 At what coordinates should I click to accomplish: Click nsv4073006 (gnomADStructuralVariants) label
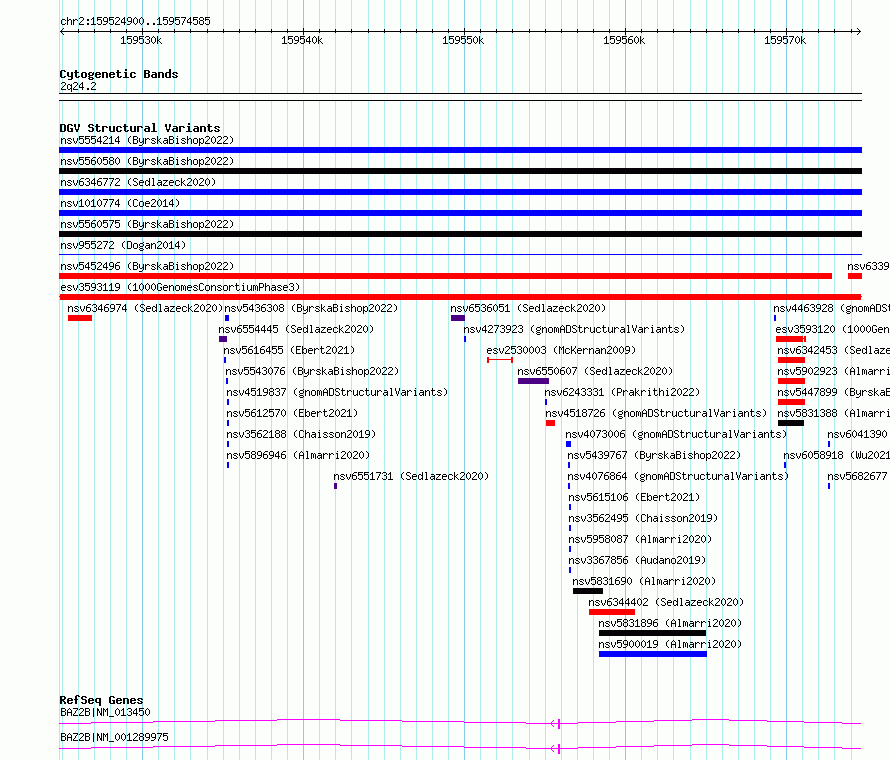(x=676, y=434)
